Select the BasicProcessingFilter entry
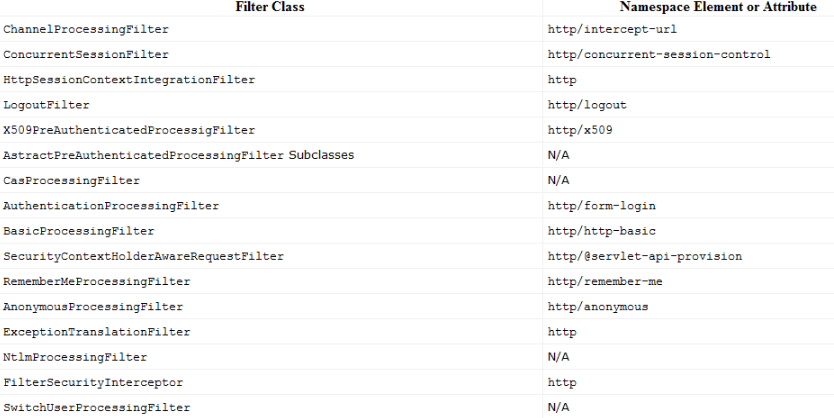This screenshot has height=418, width=834. click(78, 231)
